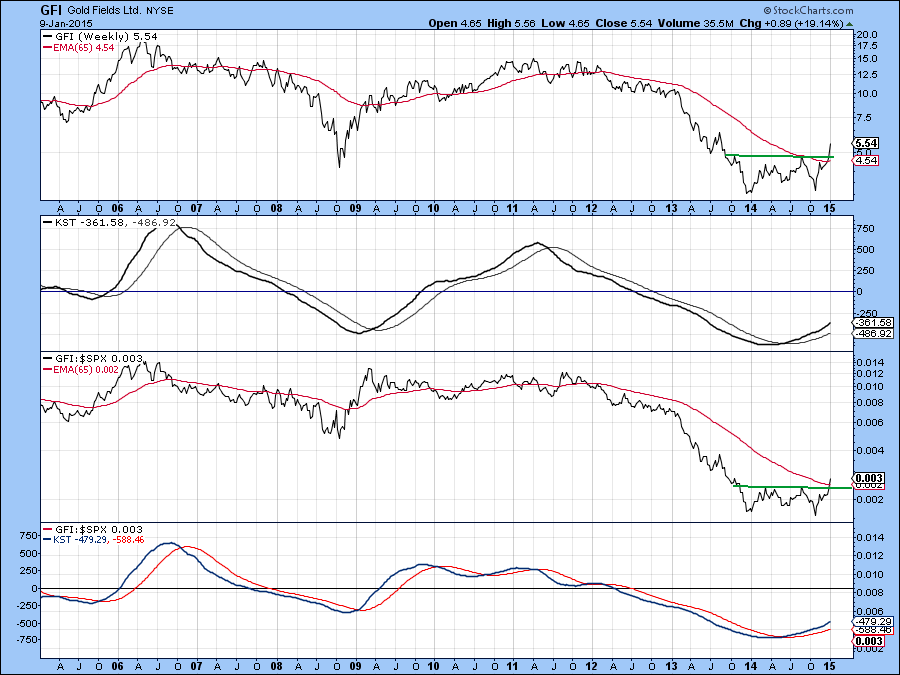Click the 15 year label on the bottom axis
This screenshot has height=675, width=900.
(x=829, y=666)
